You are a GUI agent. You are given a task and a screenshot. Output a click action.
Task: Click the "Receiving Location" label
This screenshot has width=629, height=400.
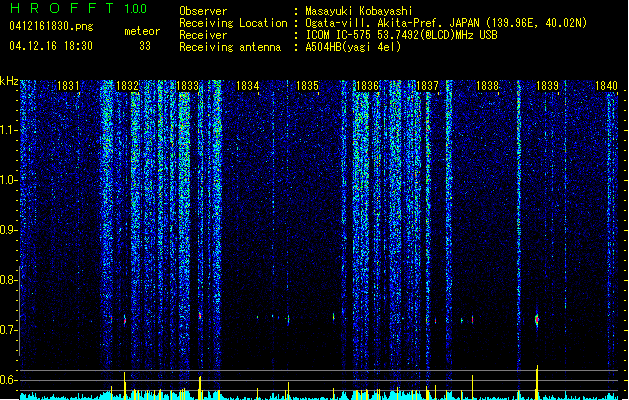(233, 23)
